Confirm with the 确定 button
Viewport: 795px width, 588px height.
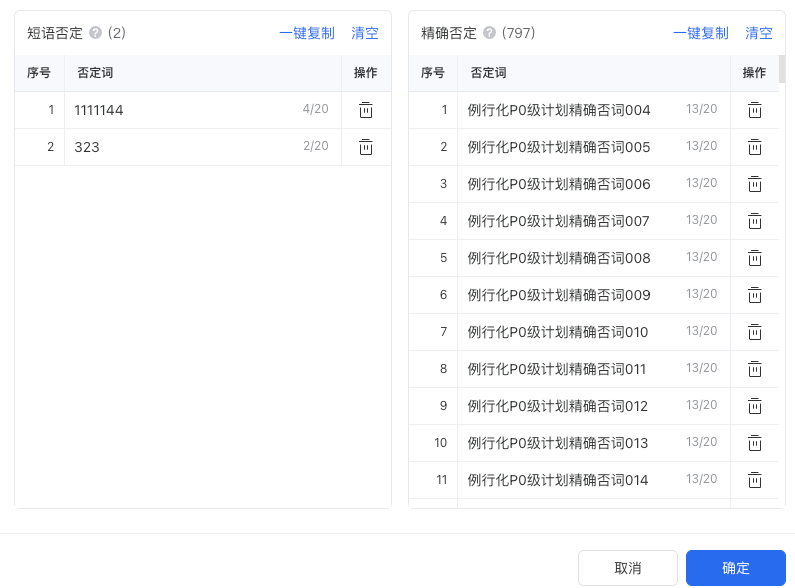pyautogui.click(x=735, y=568)
